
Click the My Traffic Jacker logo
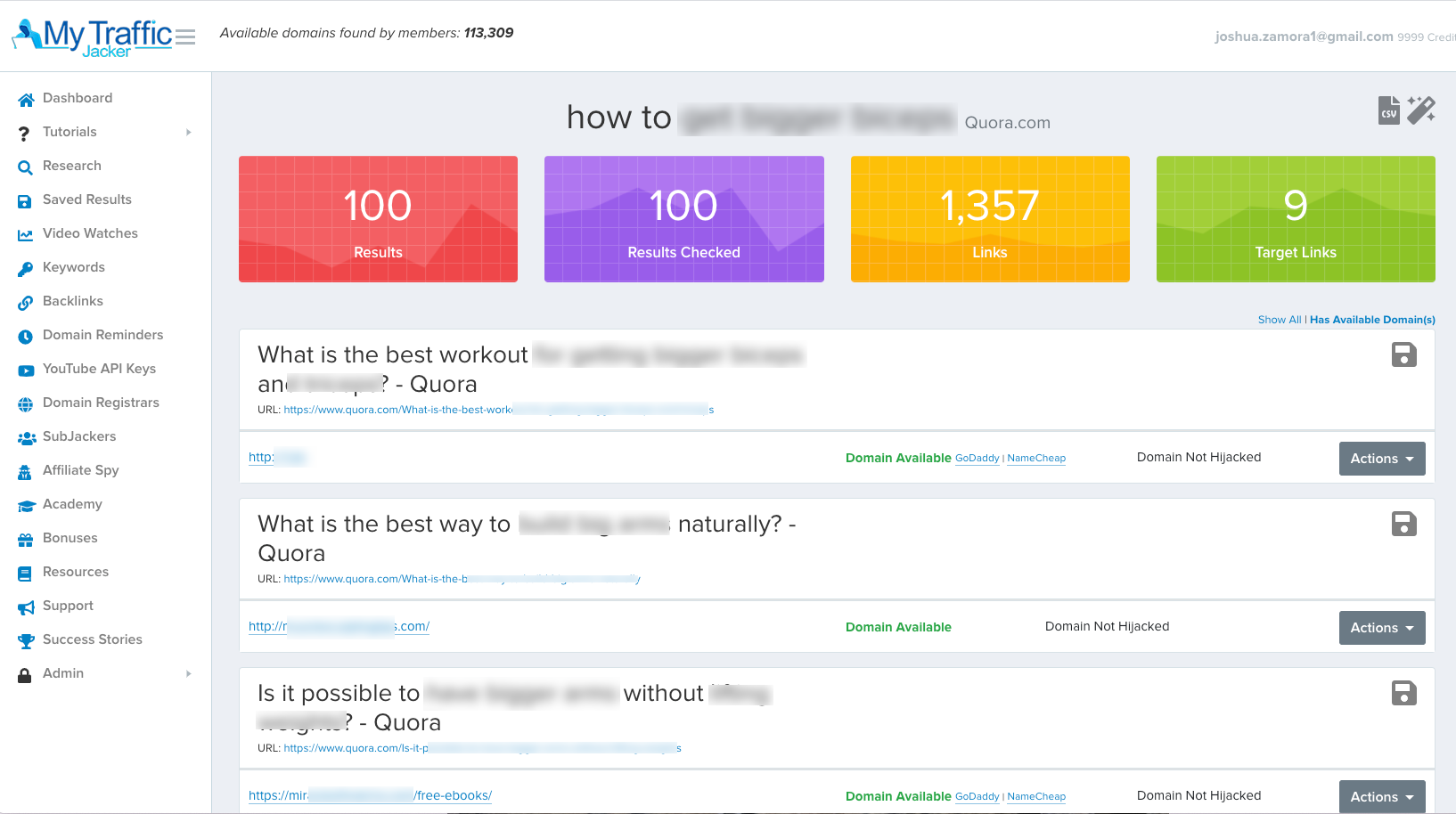[93, 37]
